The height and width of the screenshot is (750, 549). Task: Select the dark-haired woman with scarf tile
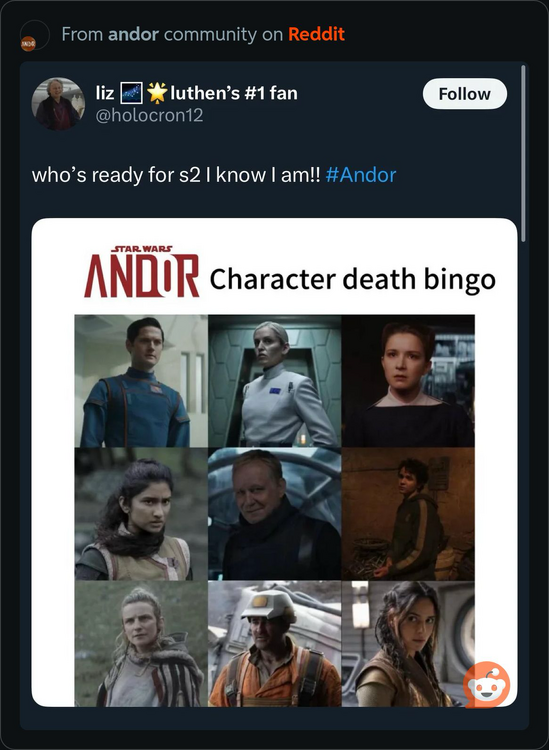click(141, 514)
